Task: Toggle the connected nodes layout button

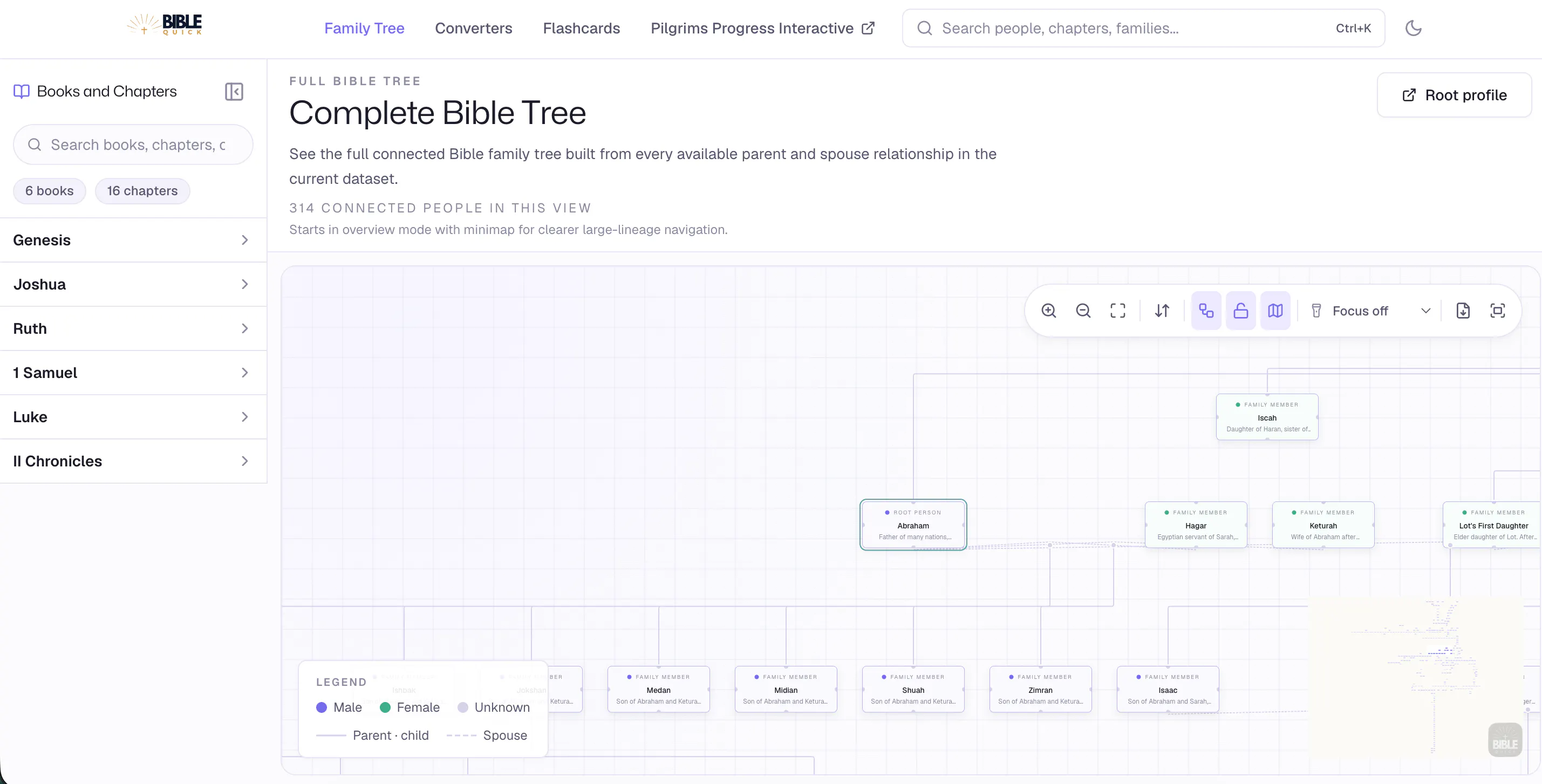Action: click(1206, 311)
